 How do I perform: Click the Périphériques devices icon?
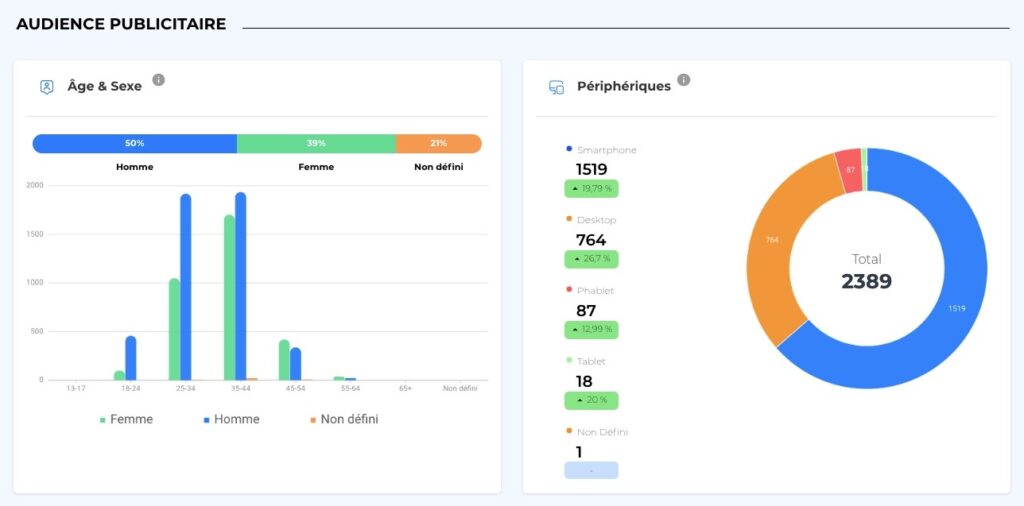556,87
